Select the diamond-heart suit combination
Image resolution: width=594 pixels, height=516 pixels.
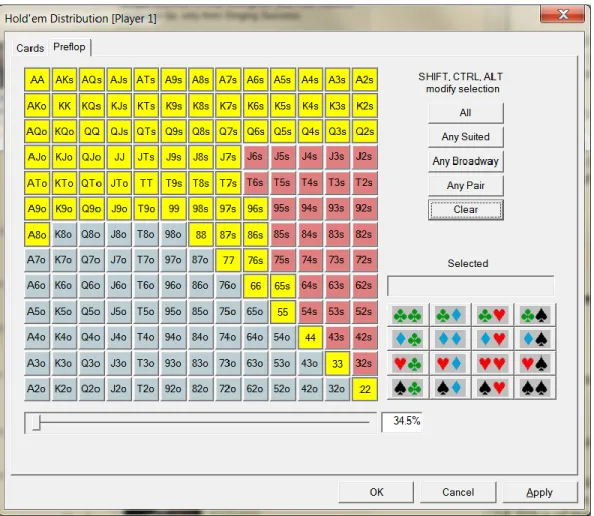pyautogui.click(x=492, y=339)
